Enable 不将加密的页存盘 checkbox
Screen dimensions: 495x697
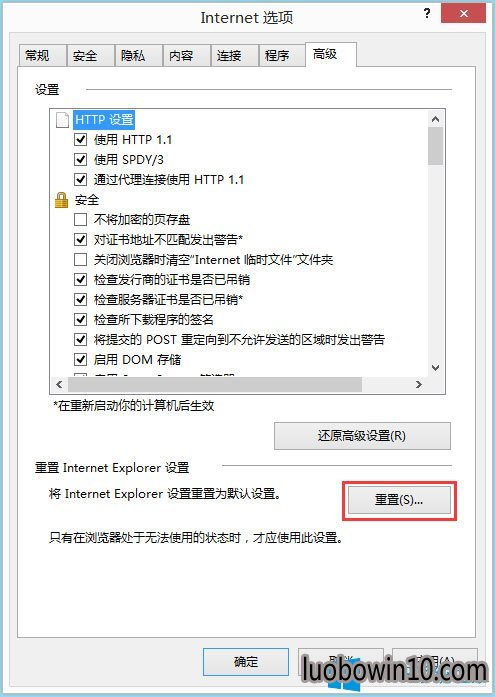(80, 220)
